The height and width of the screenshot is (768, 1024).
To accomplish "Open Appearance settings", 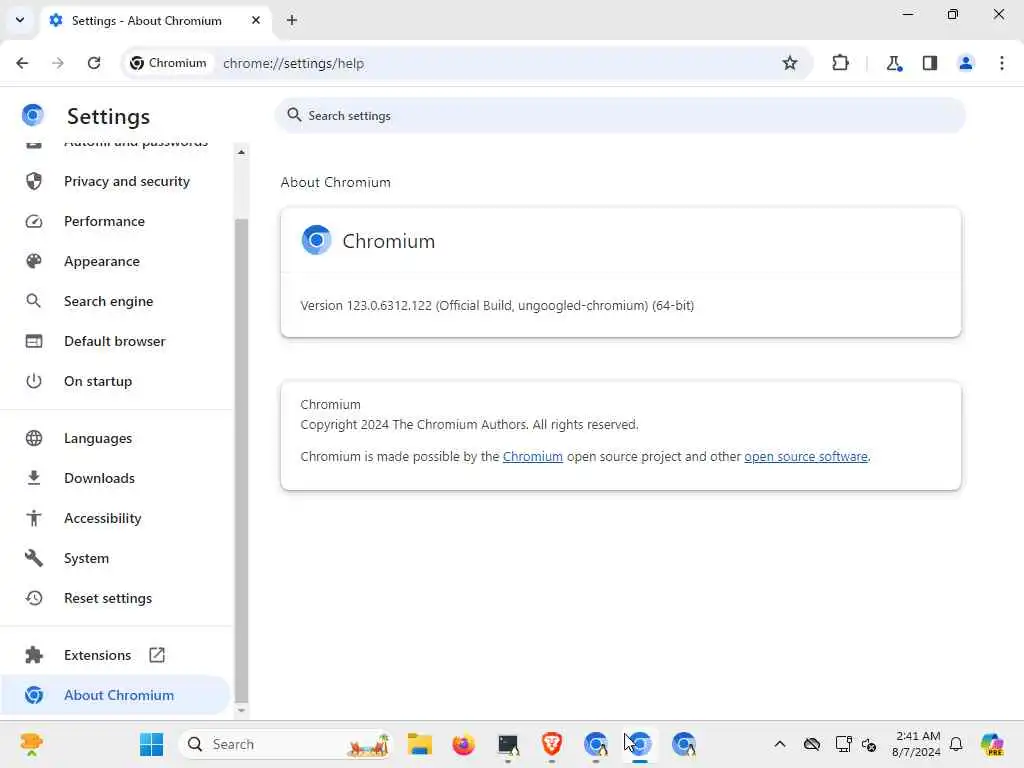I will click(x=116, y=261).
